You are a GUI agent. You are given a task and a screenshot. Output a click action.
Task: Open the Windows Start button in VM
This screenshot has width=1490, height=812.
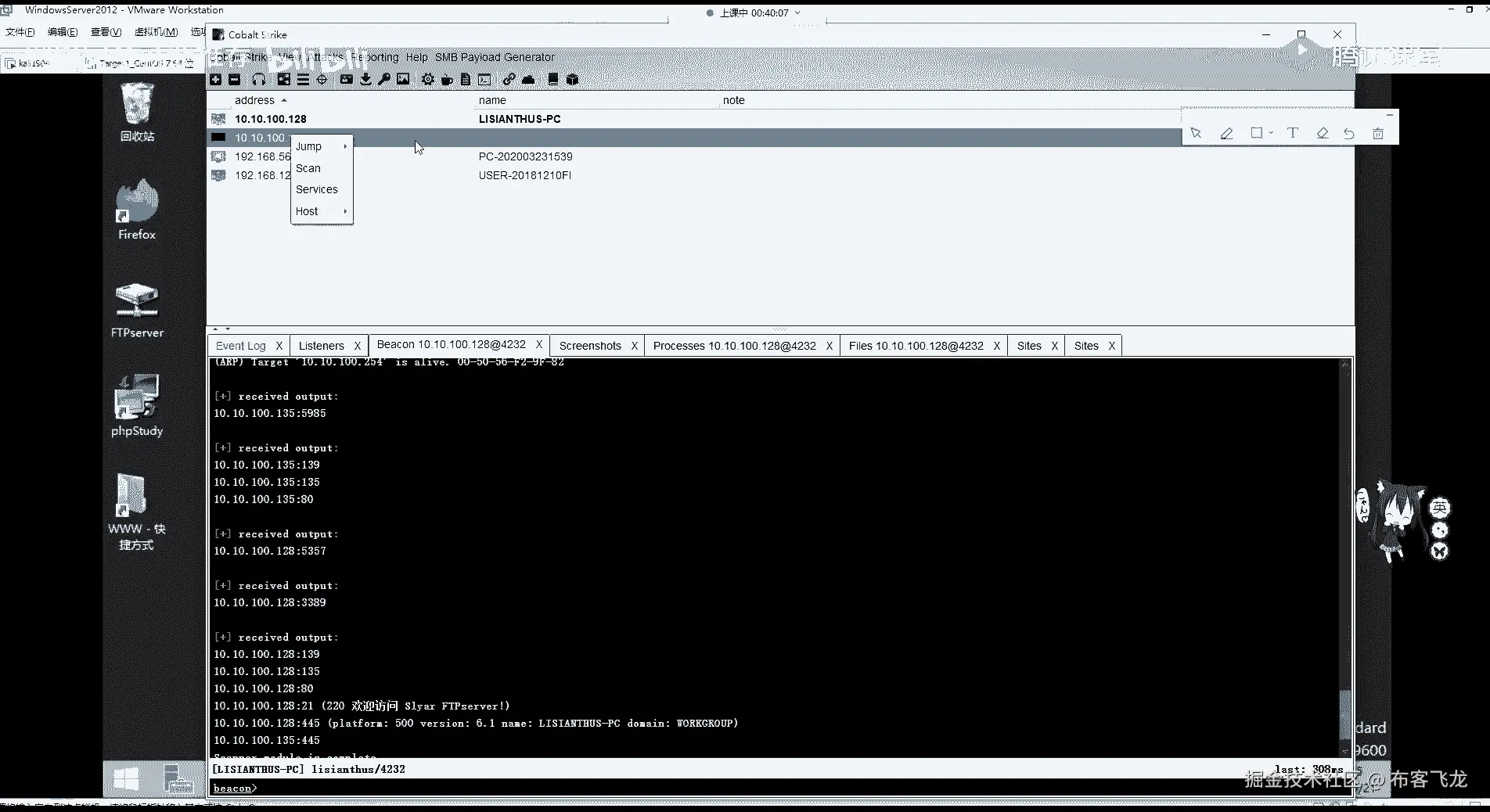pos(126,779)
